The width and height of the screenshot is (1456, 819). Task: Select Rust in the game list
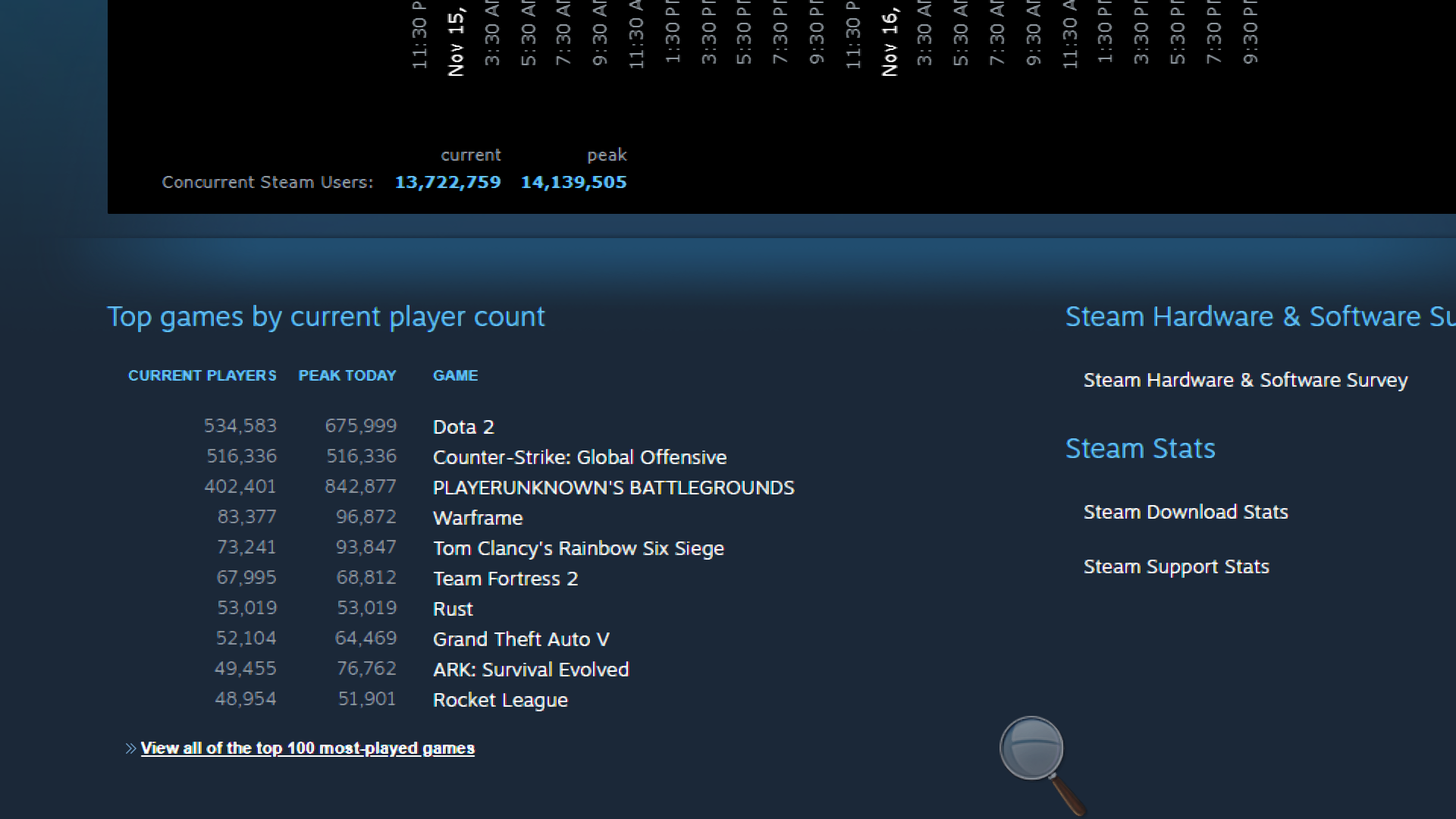(452, 609)
